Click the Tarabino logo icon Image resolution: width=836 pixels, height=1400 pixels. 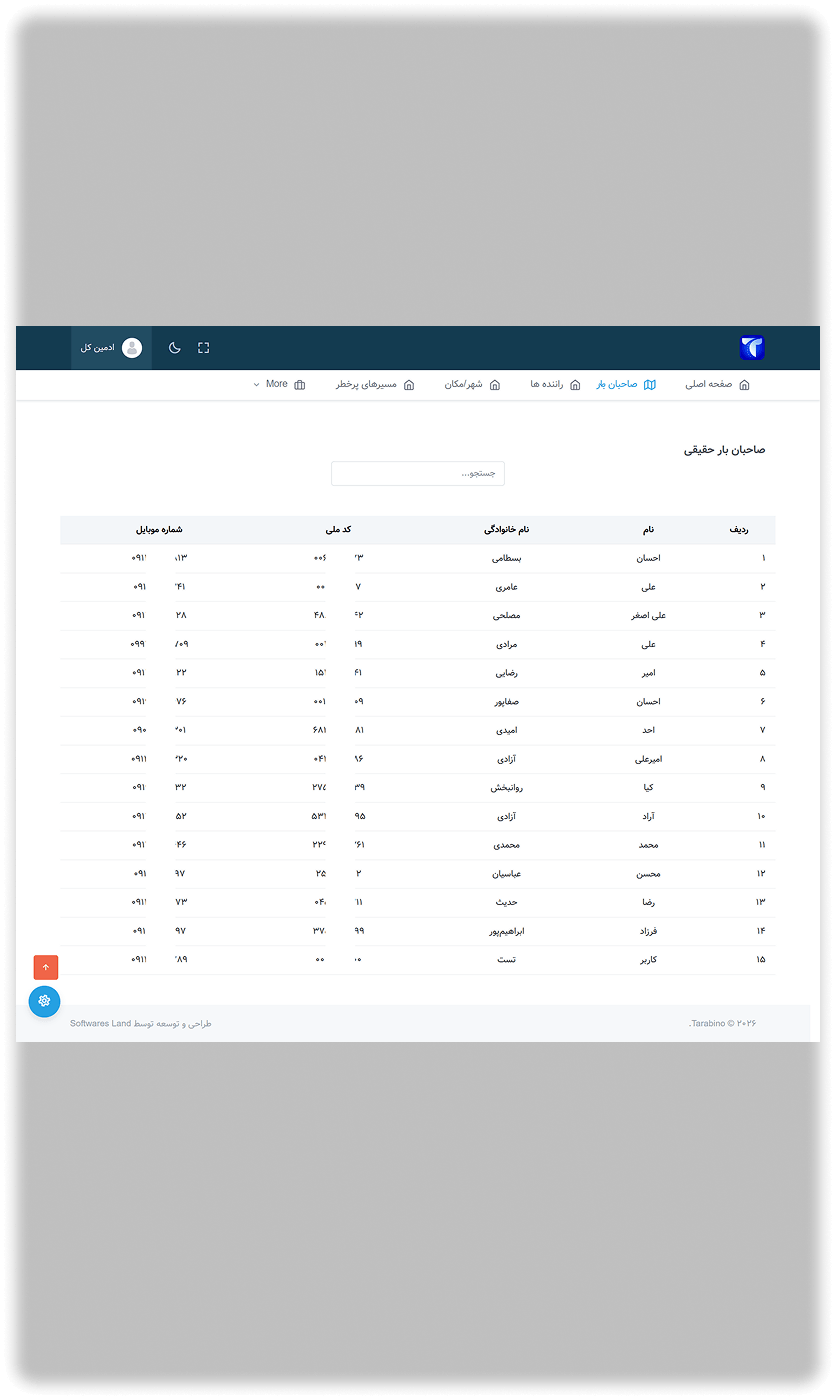(x=752, y=347)
